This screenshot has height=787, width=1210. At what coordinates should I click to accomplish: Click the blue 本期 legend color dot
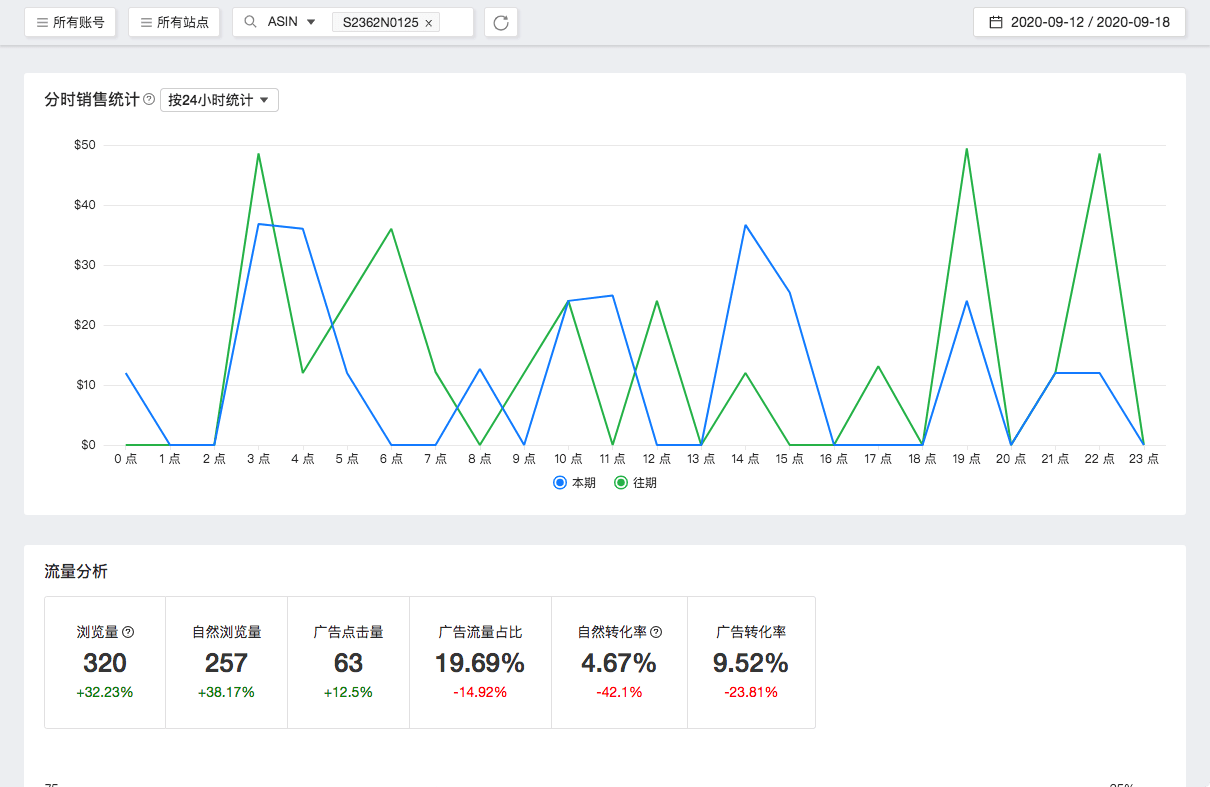[x=560, y=482]
